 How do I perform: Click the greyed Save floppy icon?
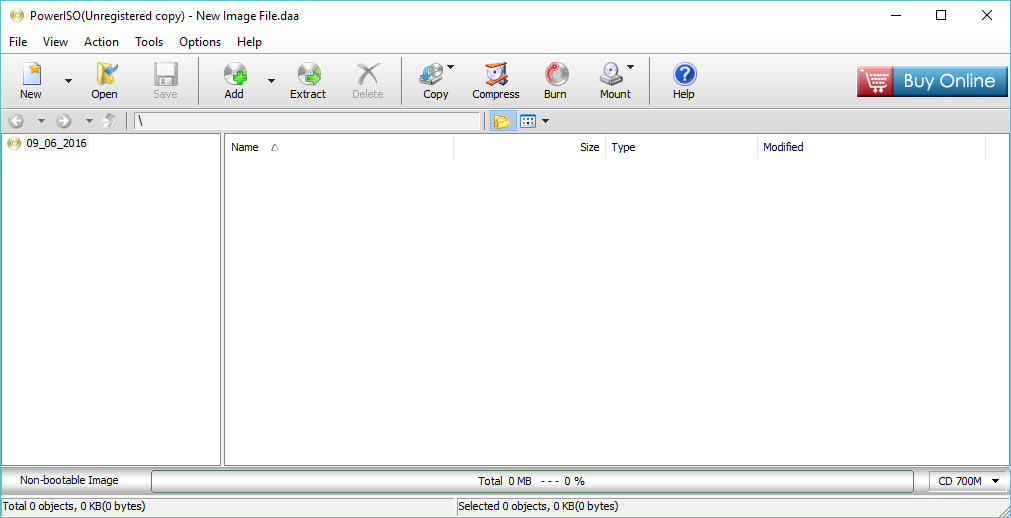point(165,74)
